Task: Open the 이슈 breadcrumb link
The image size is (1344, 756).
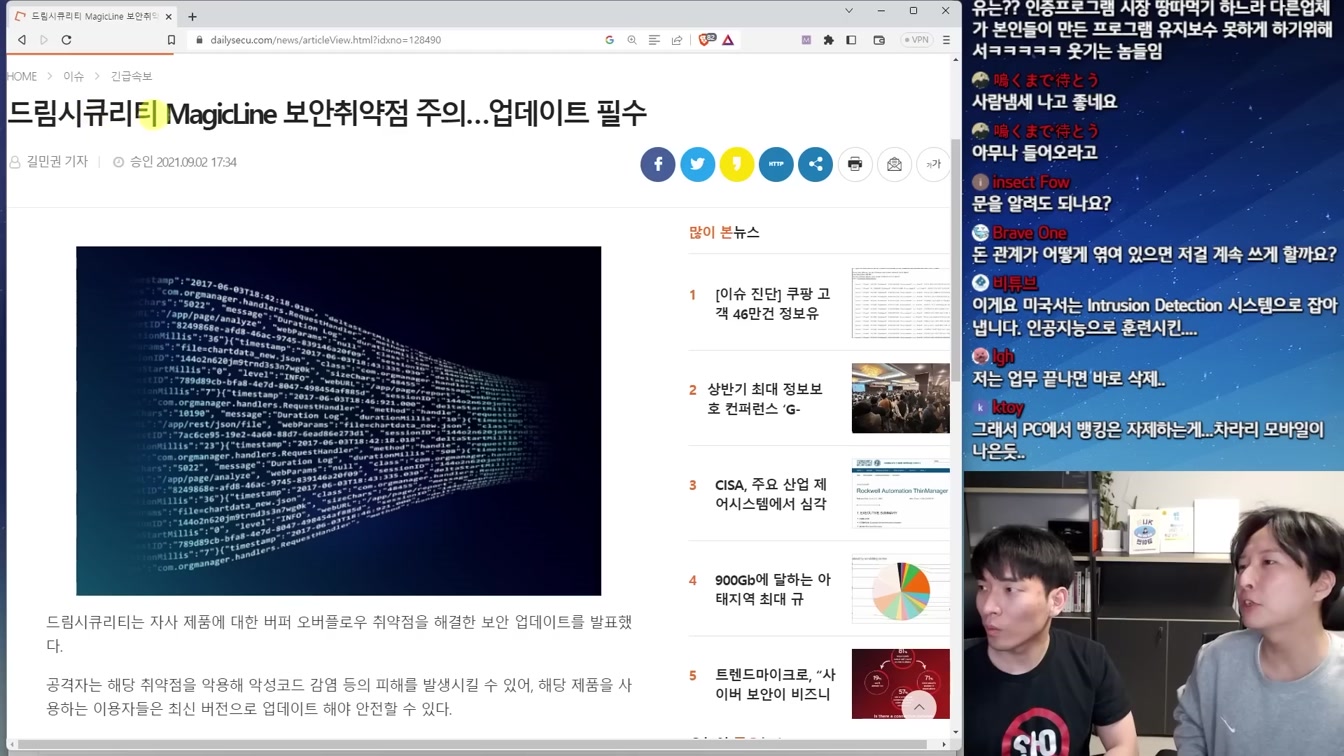Action: point(73,76)
